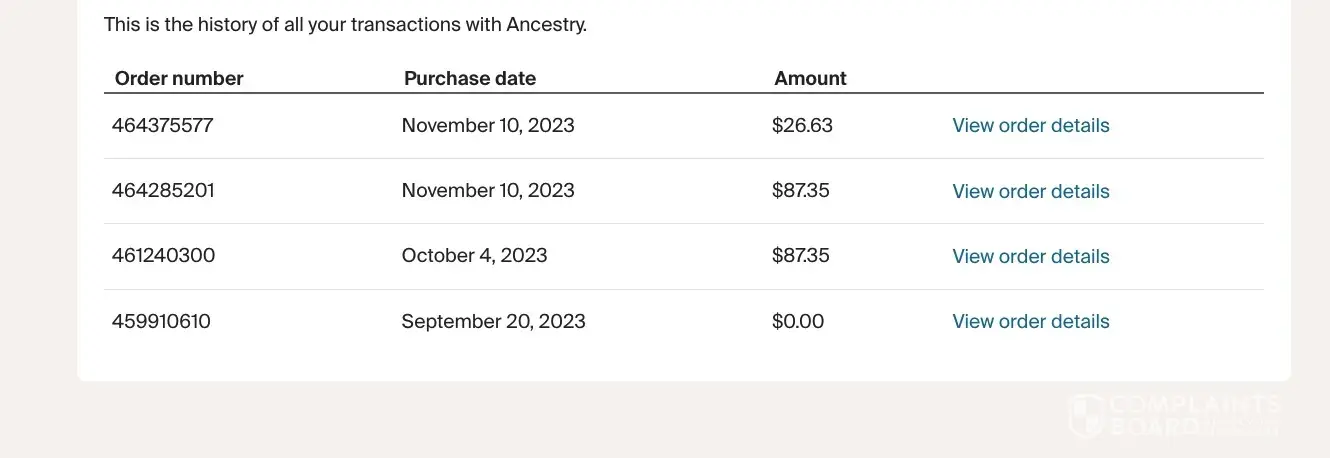Viewport: 1330px width, 458px height.
Task: Click the October 4, 2023 purchase date
Action: (x=474, y=255)
